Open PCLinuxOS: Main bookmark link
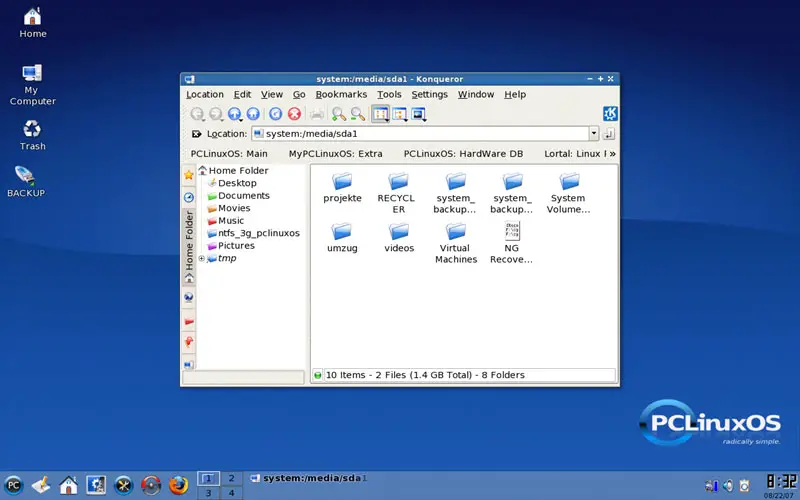800x500 pixels. click(x=229, y=154)
